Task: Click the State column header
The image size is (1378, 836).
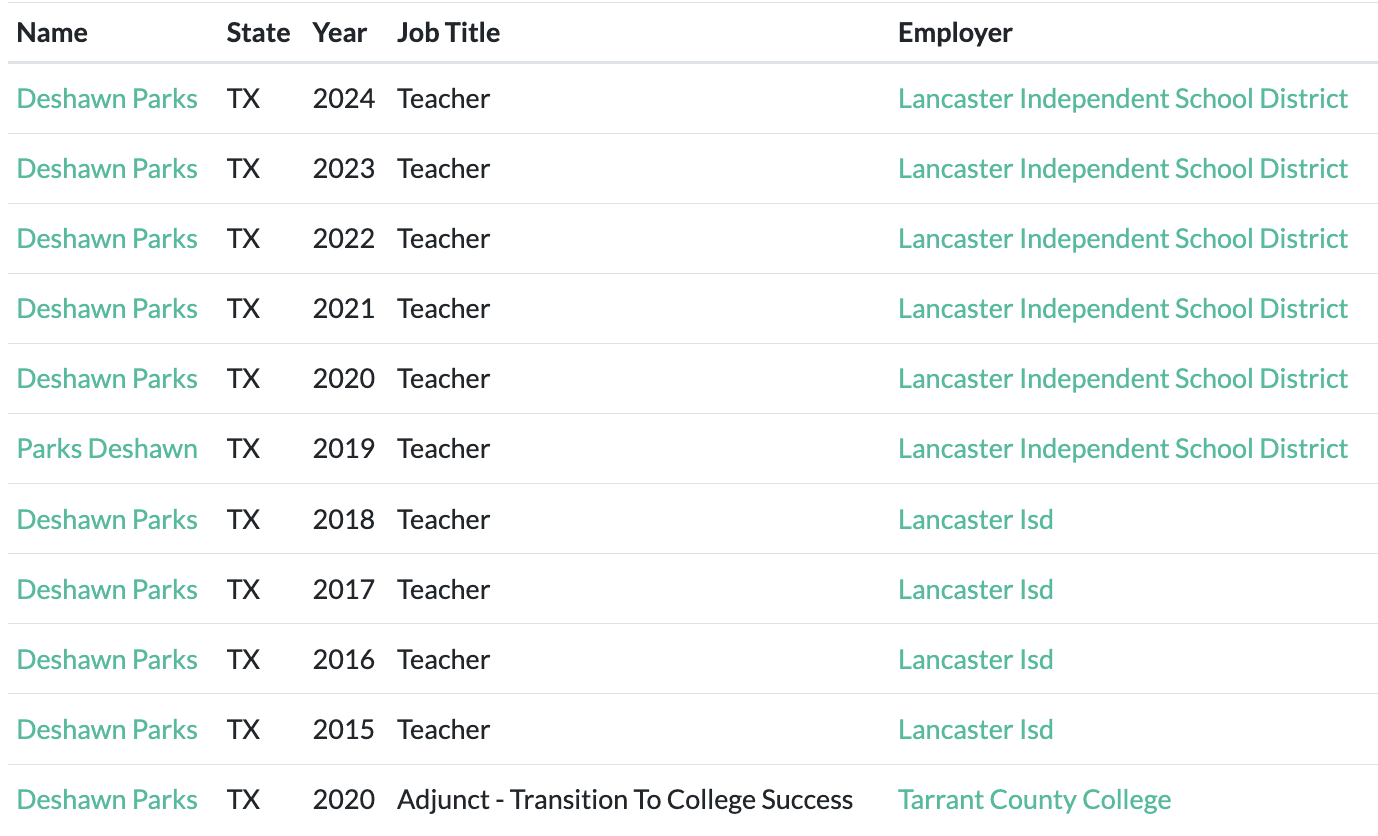Action: [x=258, y=33]
